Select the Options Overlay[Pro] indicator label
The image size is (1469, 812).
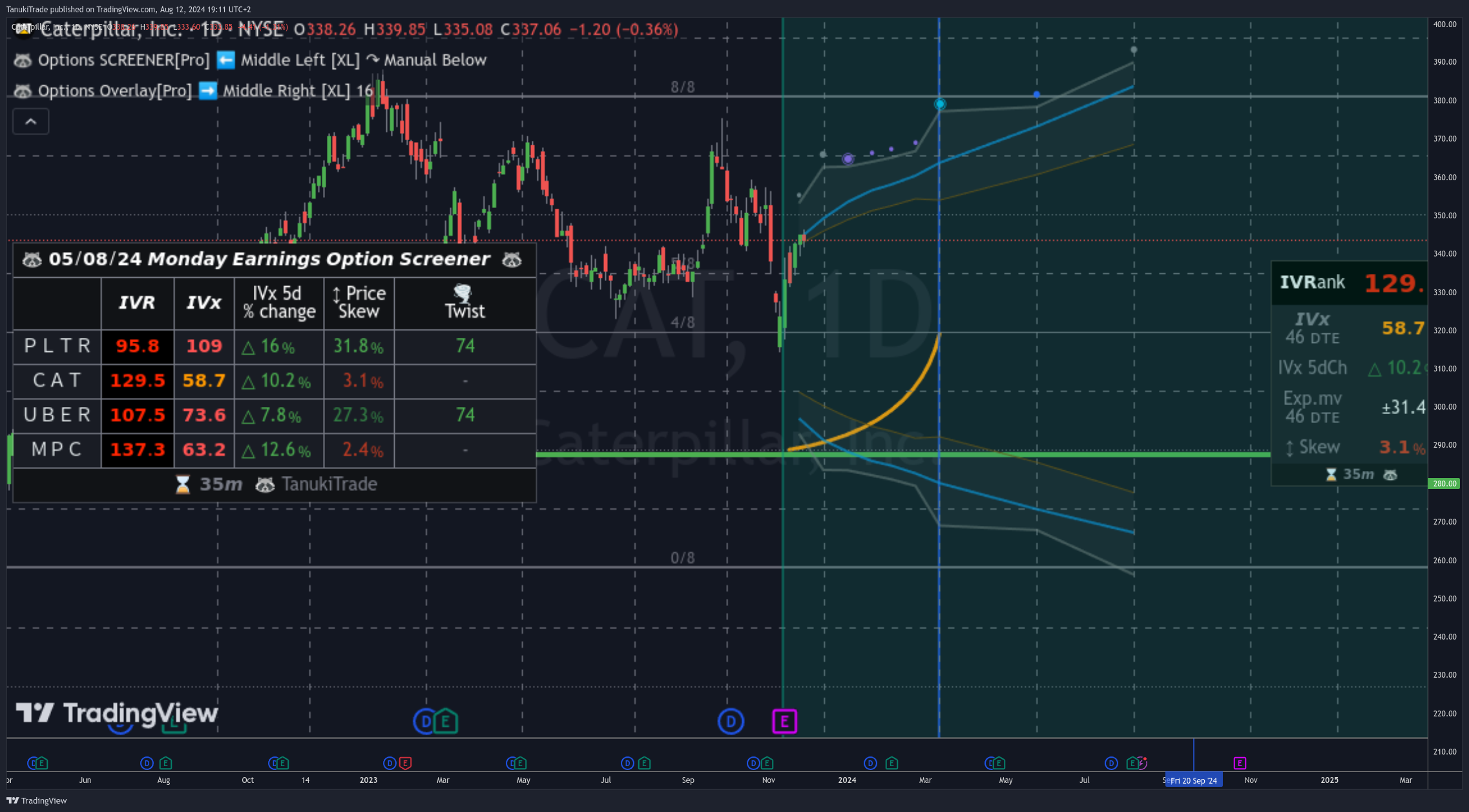point(115,91)
